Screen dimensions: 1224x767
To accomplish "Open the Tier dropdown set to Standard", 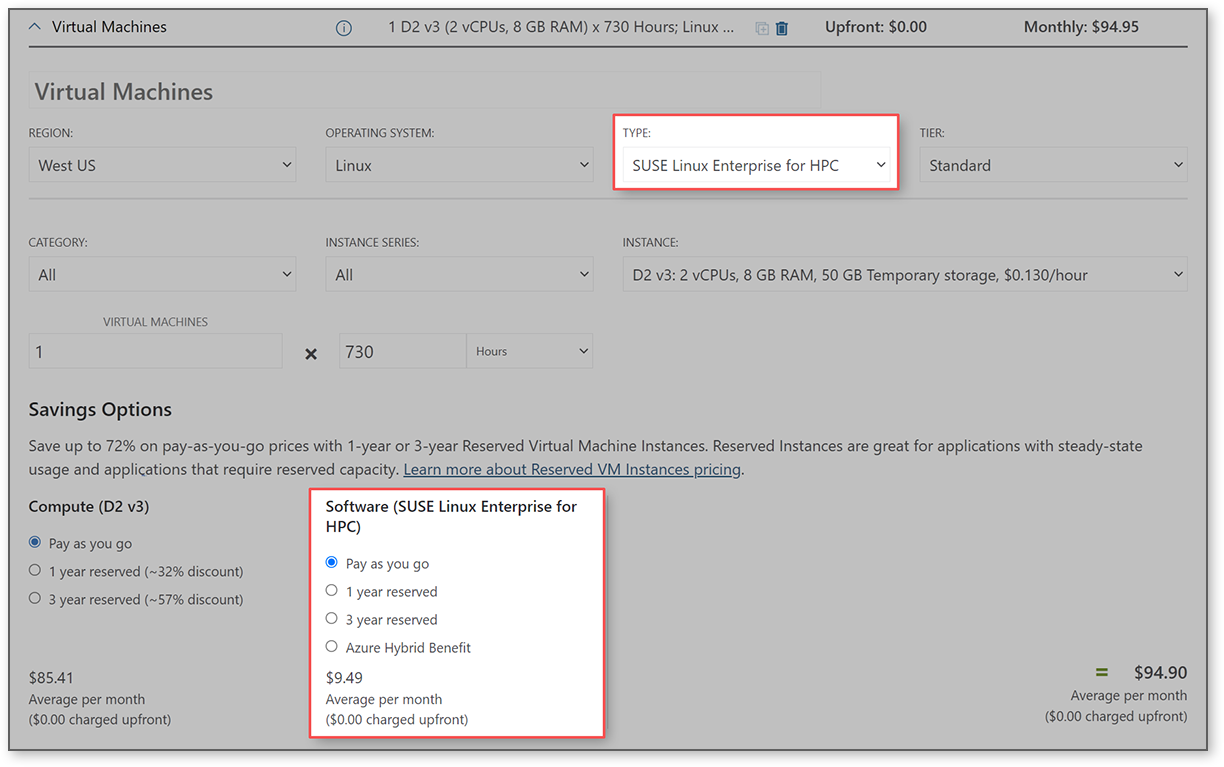I will tap(1053, 165).
